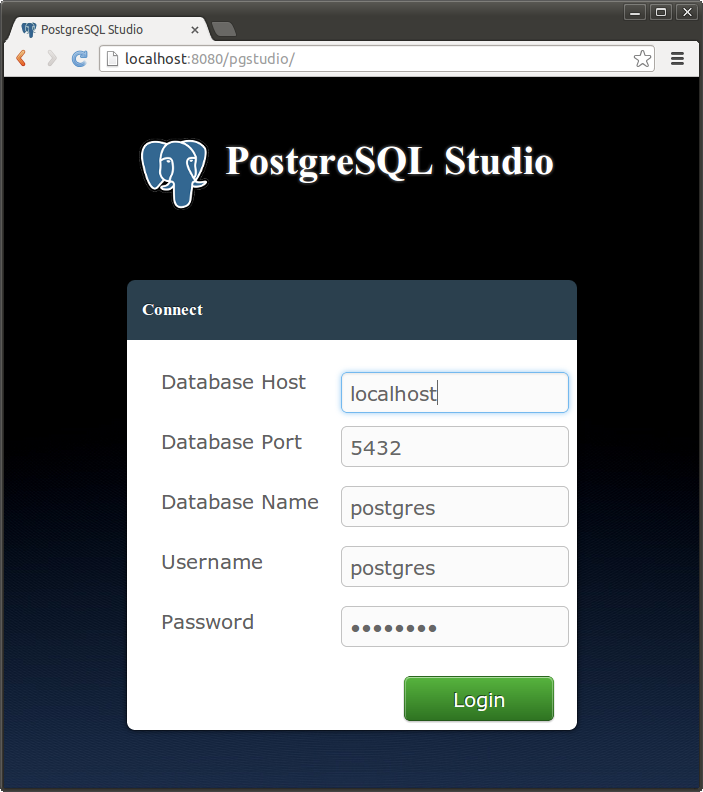This screenshot has width=703, height=792.
Task: Click the 'Username' label
Action: pyautogui.click(x=212, y=562)
